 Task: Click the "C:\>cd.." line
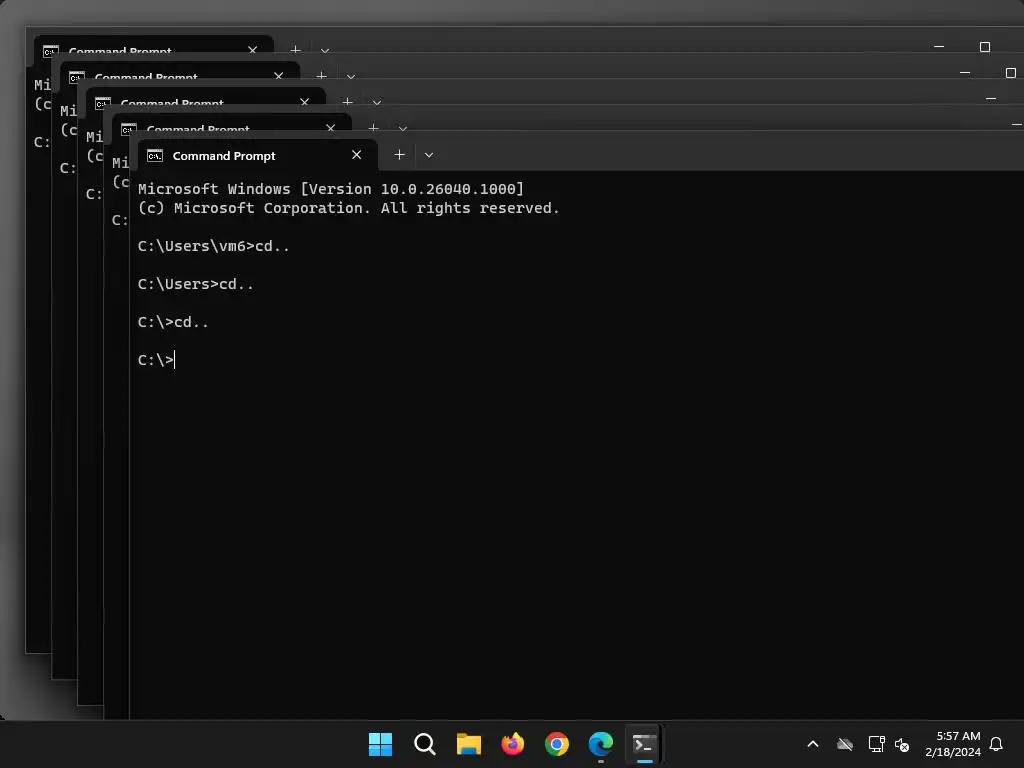pos(173,322)
